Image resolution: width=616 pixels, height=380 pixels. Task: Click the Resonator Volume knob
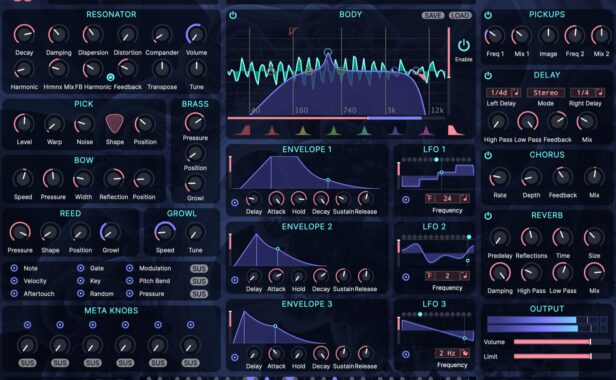(196, 34)
